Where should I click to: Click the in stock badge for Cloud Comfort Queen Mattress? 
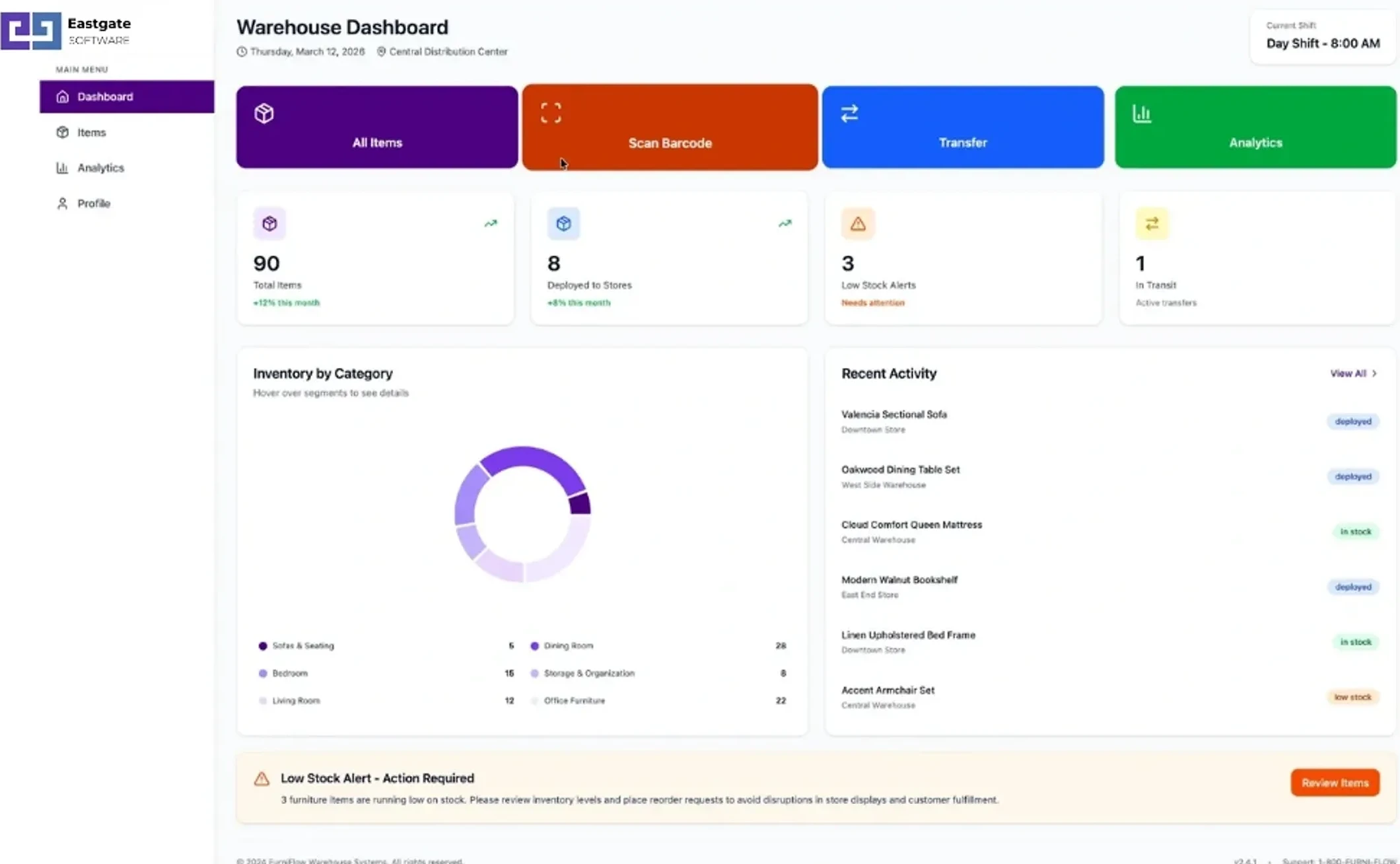click(x=1355, y=532)
